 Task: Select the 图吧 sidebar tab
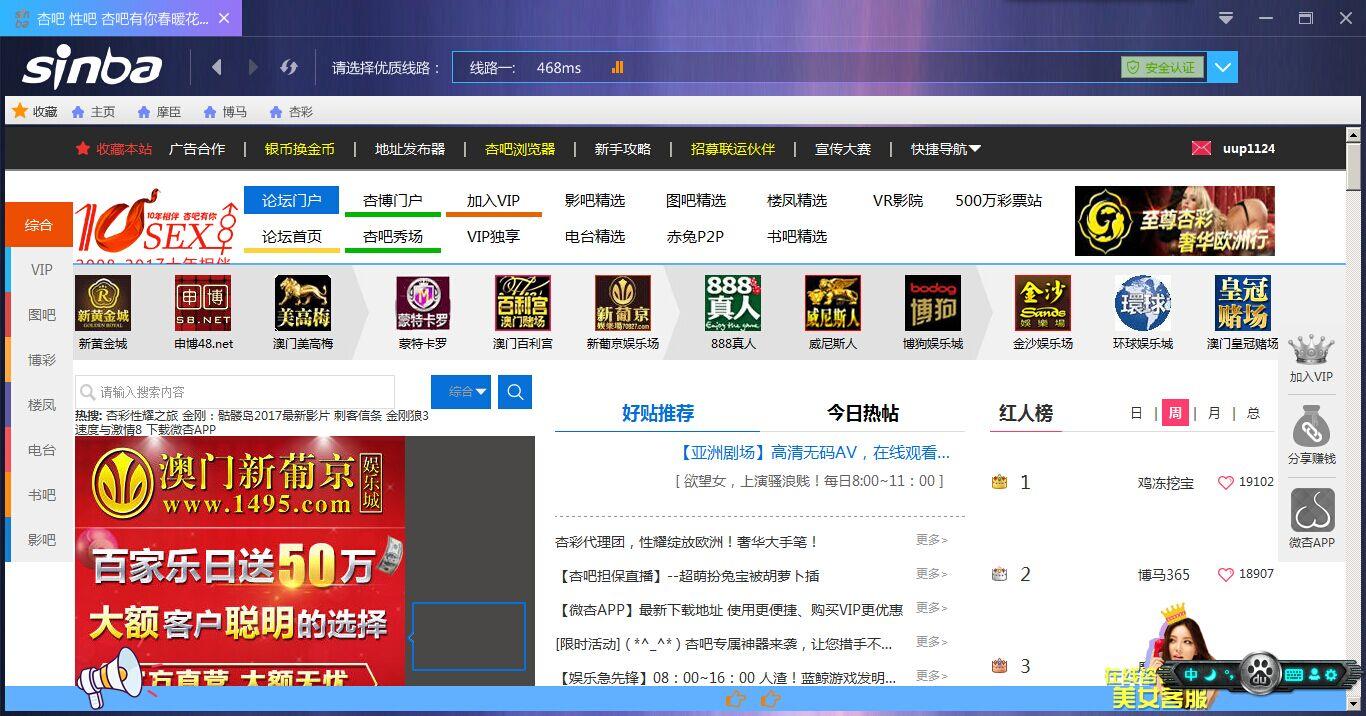coord(41,314)
